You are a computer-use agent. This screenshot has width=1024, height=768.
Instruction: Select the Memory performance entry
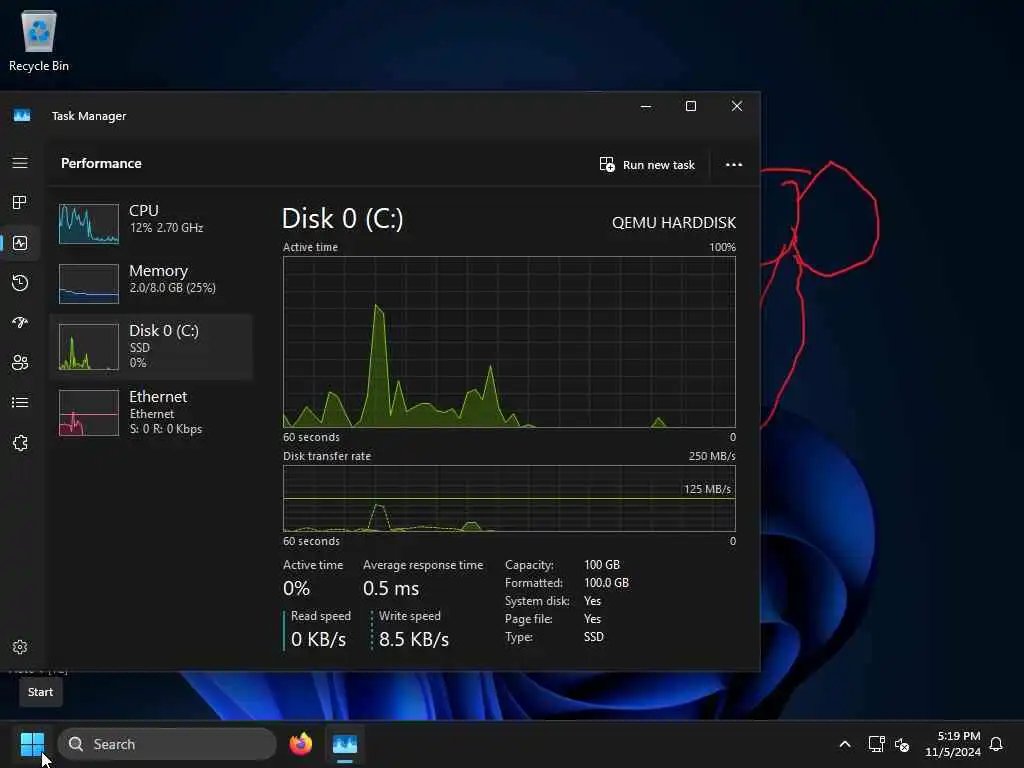pyautogui.click(x=152, y=282)
